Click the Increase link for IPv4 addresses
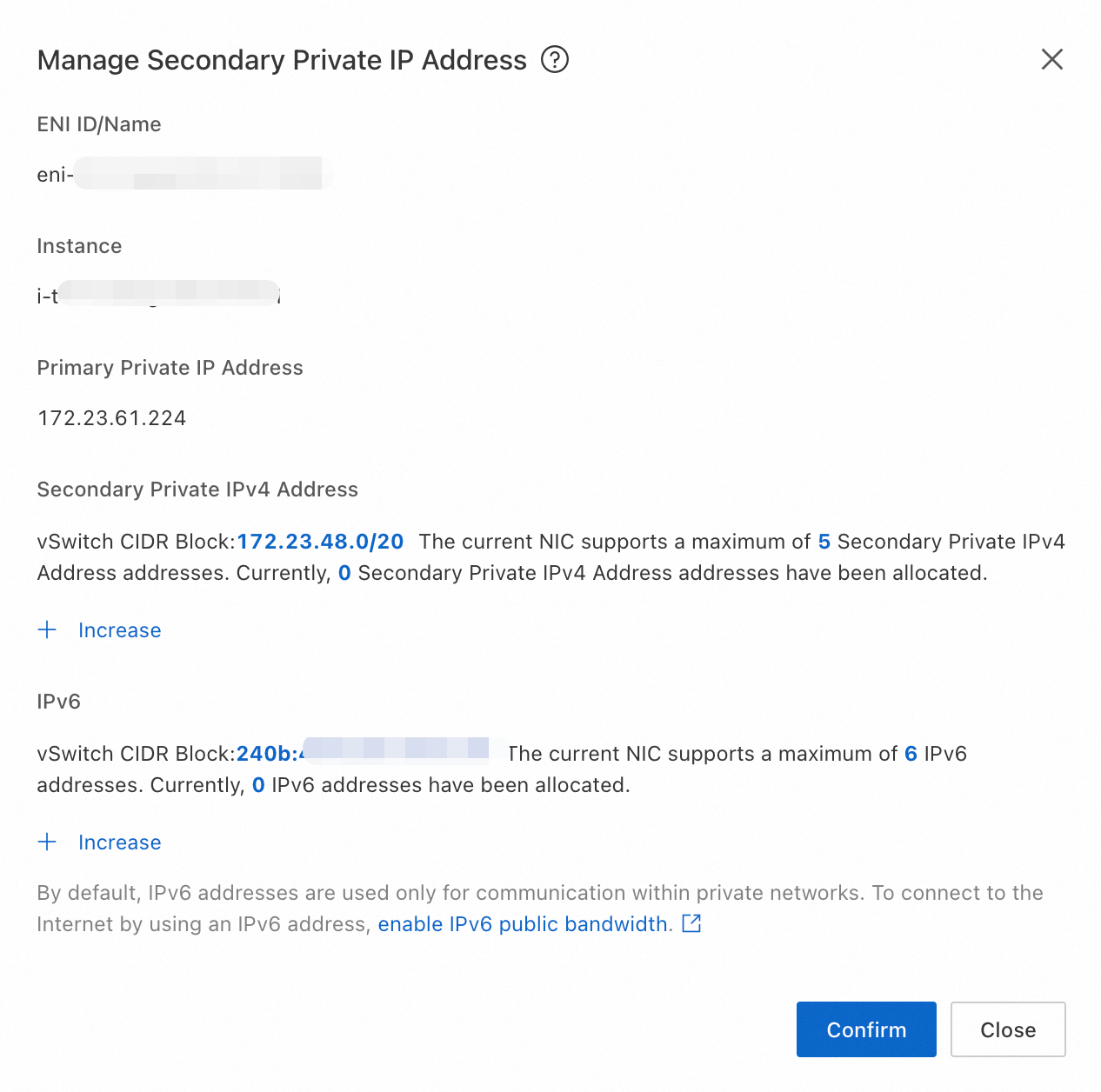This screenshot has width=1101, height=1092. (119, 630)
